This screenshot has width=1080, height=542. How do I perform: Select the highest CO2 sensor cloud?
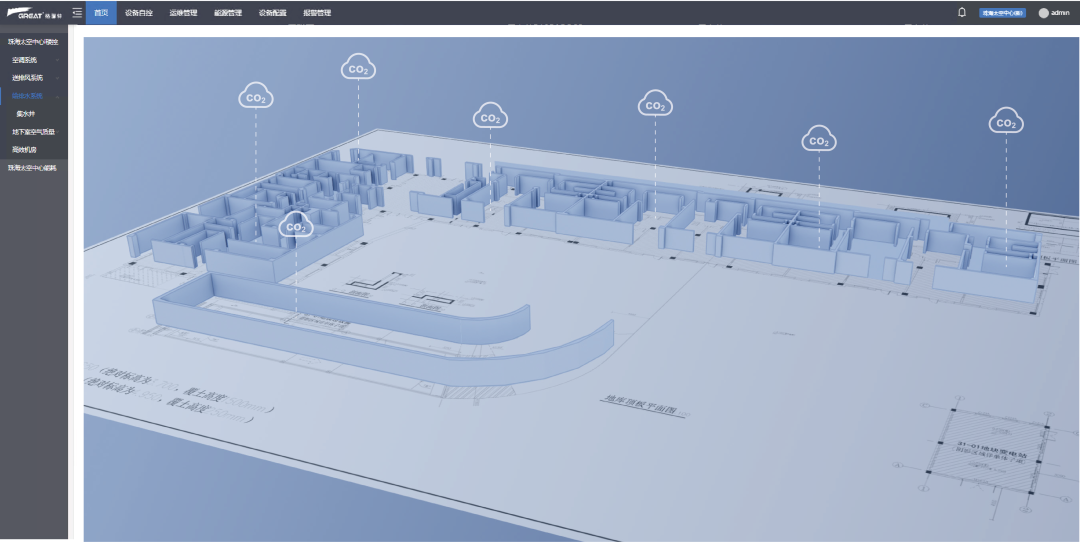(358, 67)
